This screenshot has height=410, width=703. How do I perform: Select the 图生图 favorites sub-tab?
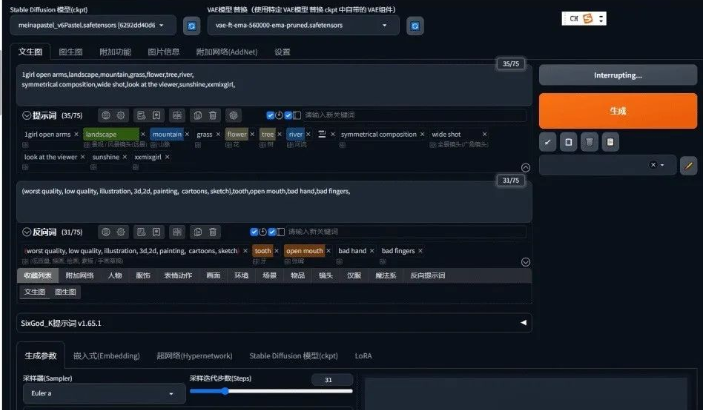65,292
